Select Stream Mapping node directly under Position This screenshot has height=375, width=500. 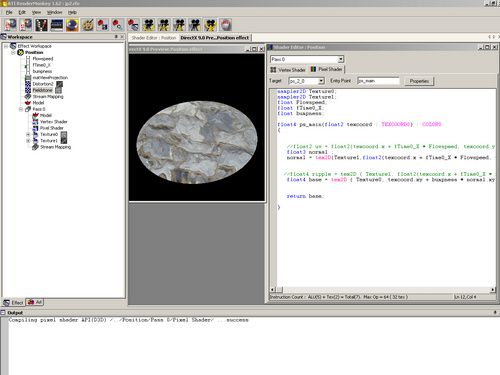[x=48, y=97]
